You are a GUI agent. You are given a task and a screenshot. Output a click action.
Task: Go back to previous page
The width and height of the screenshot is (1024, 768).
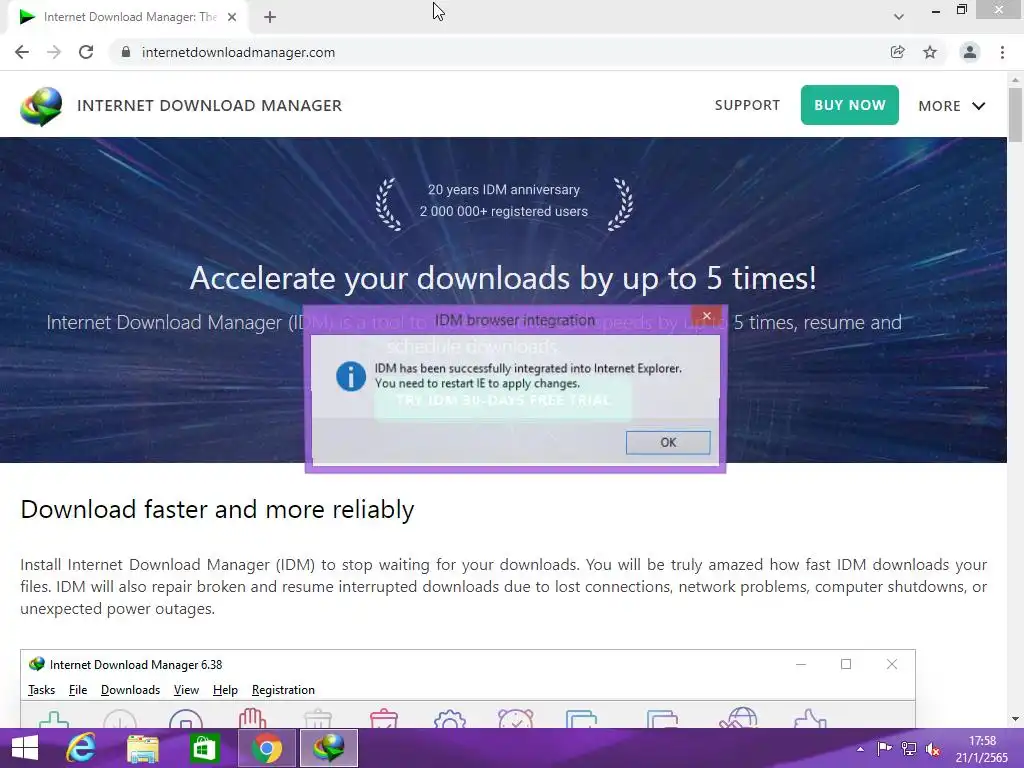tap(22, 52)
